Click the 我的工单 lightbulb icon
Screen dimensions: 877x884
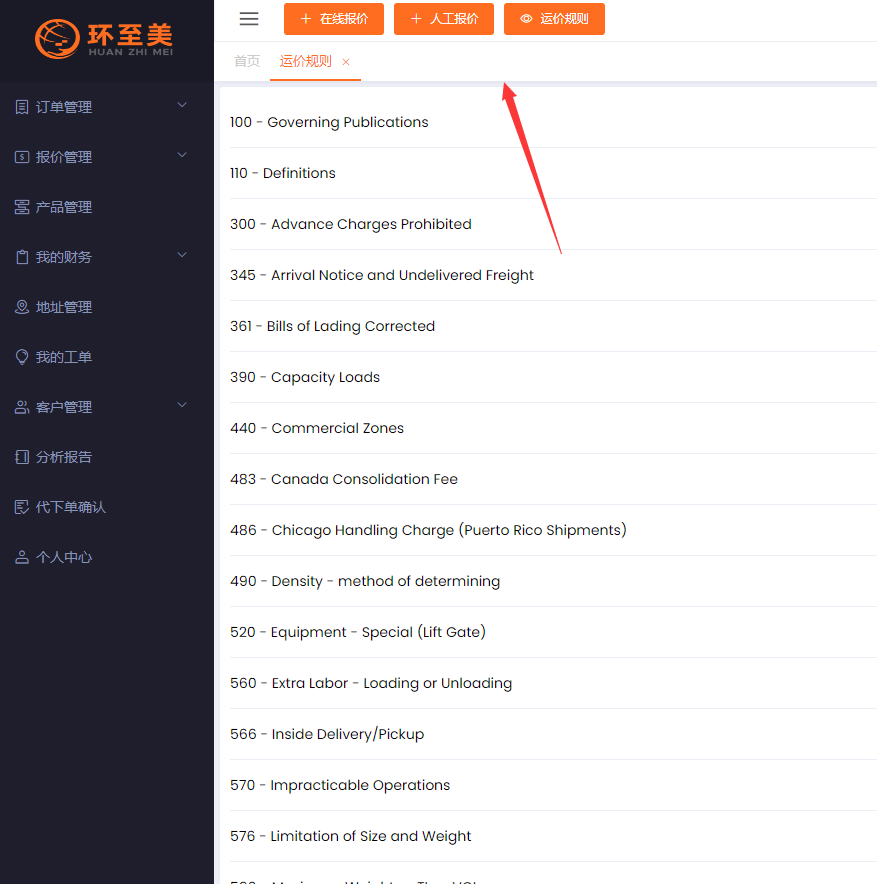pos(22,357)
